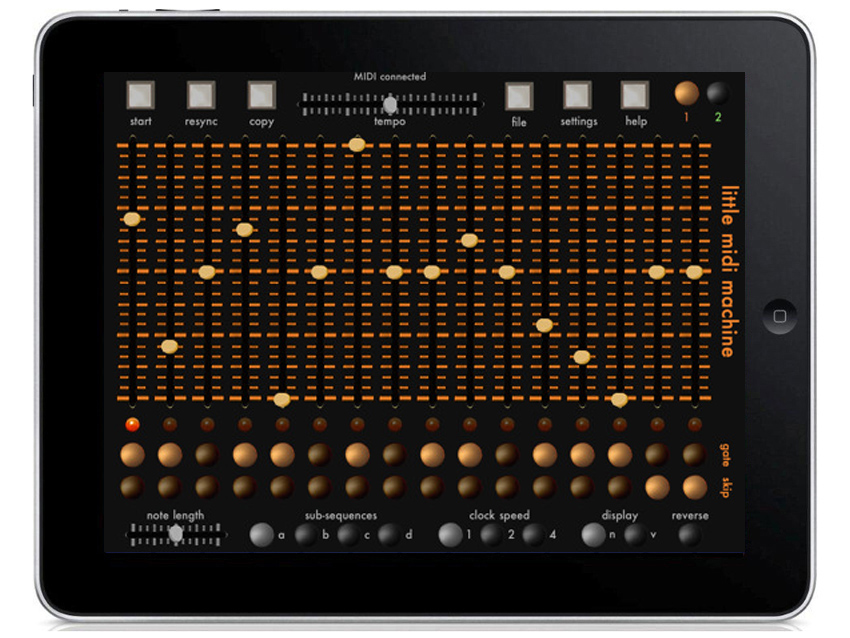Toggle gate for step 3
The height and width of the screenshot is (638, 850).
[x=207, y=455]
